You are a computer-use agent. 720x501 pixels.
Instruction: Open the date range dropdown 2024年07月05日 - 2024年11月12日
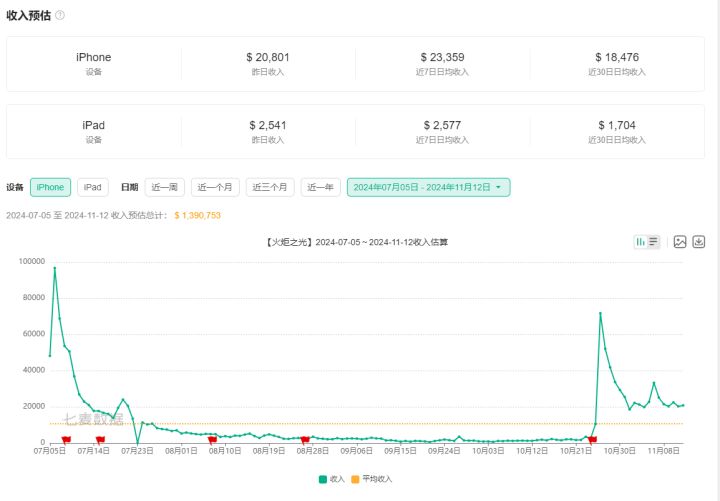[428, 187]
